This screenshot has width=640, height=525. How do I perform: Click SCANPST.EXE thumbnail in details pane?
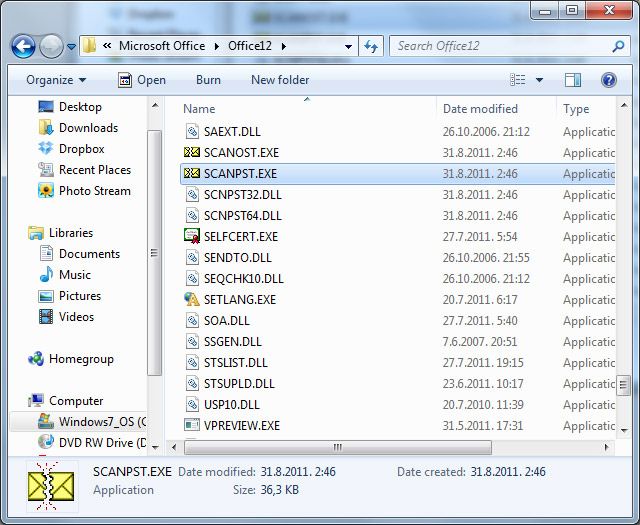(51, 486)
